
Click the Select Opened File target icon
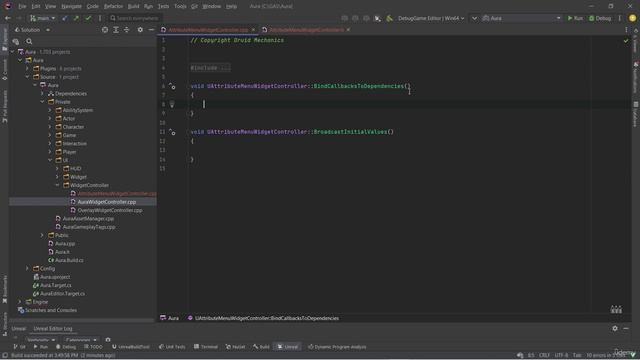pos(105,30)
